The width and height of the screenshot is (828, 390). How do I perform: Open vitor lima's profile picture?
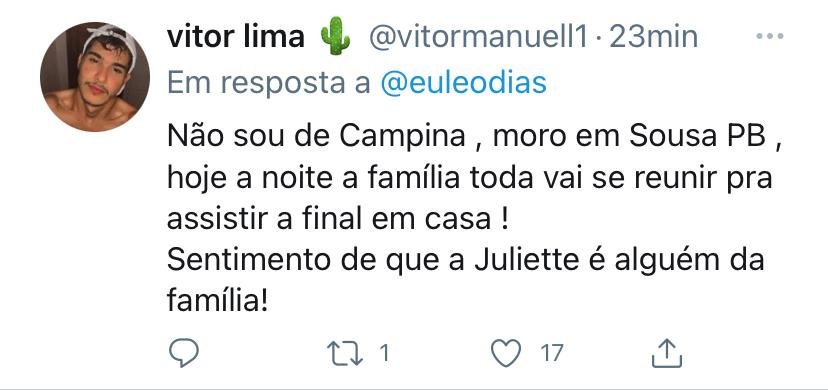(x=95, y=77)
